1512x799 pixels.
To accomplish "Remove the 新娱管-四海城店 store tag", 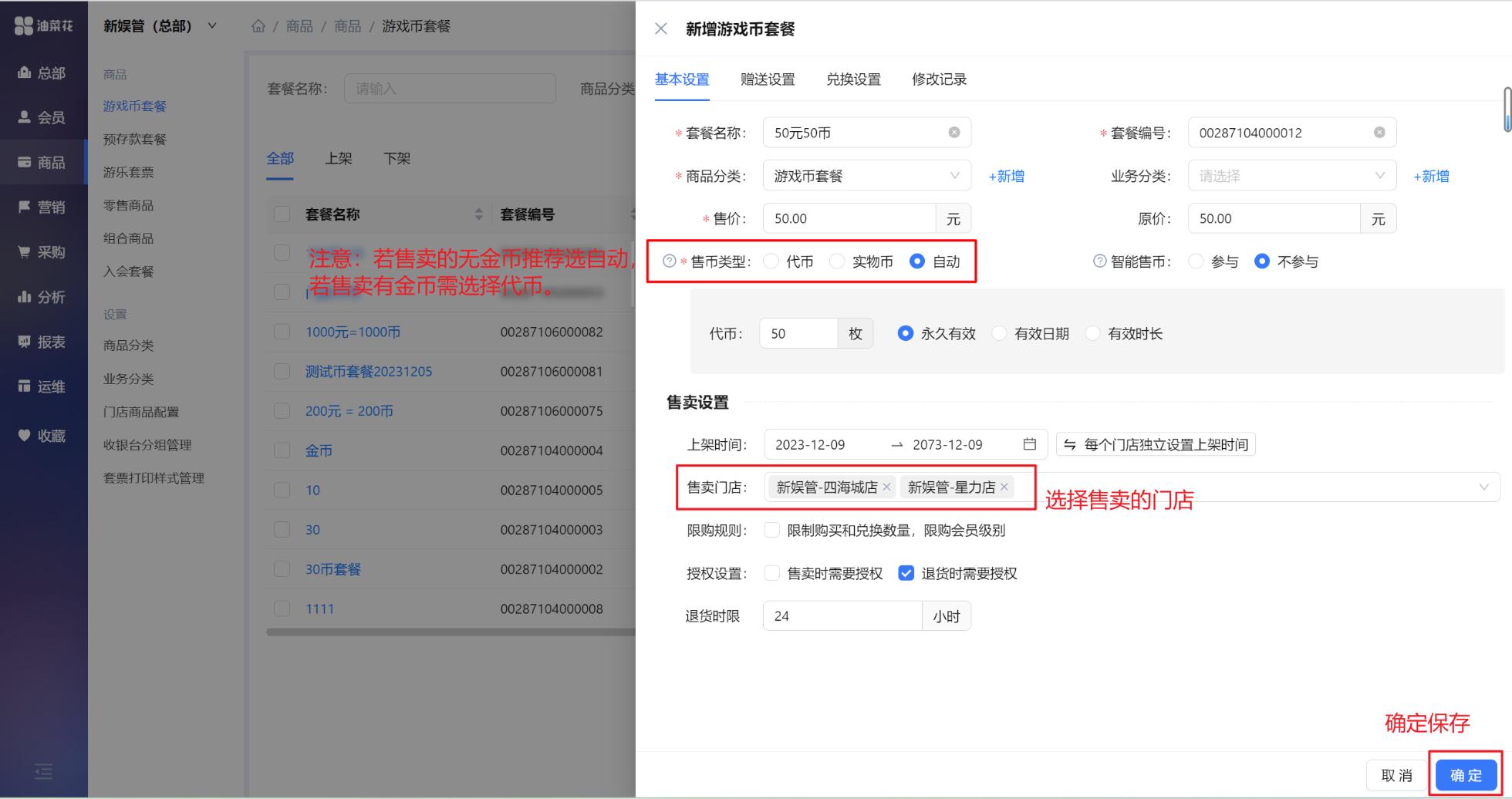I will pyautogui.click(x=887, y=487).
